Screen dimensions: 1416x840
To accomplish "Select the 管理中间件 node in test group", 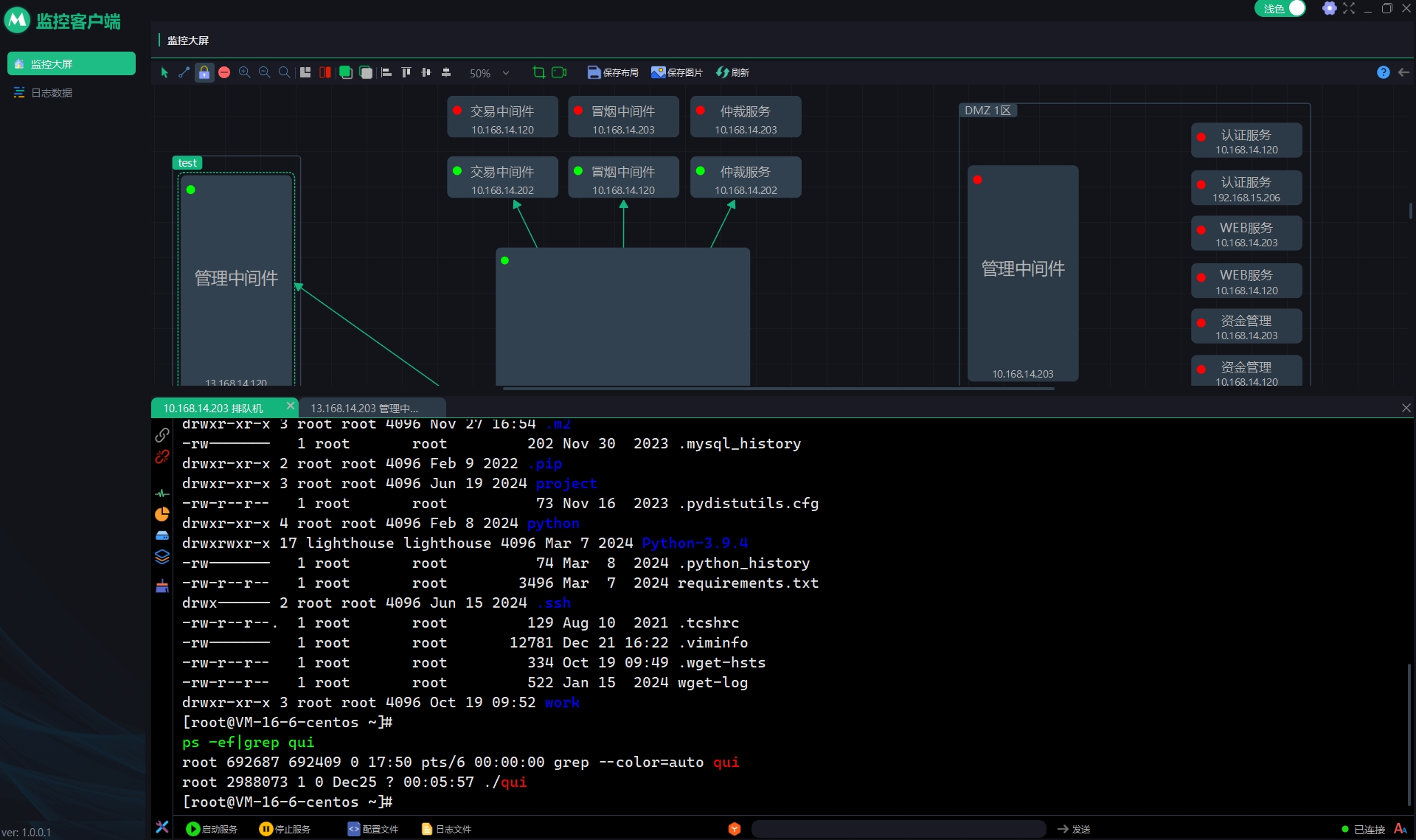I will [x=236, y=279].
